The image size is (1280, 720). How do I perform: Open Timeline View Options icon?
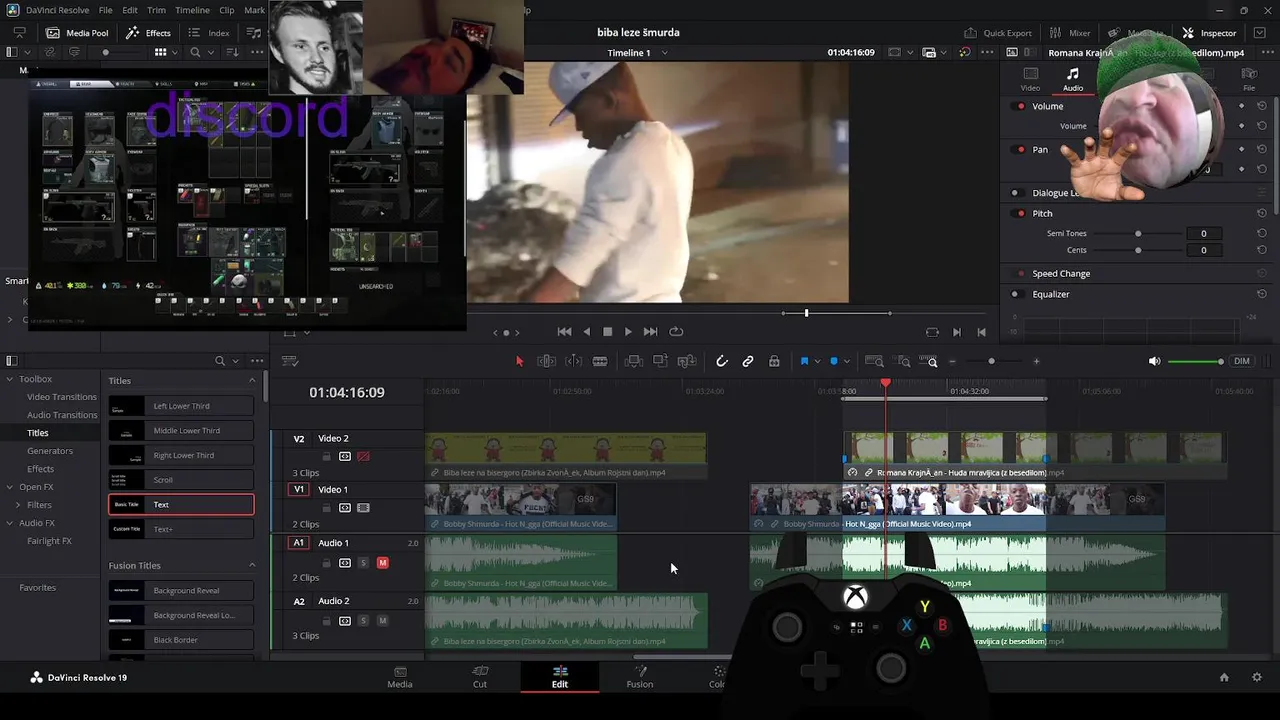coord(291,361)
